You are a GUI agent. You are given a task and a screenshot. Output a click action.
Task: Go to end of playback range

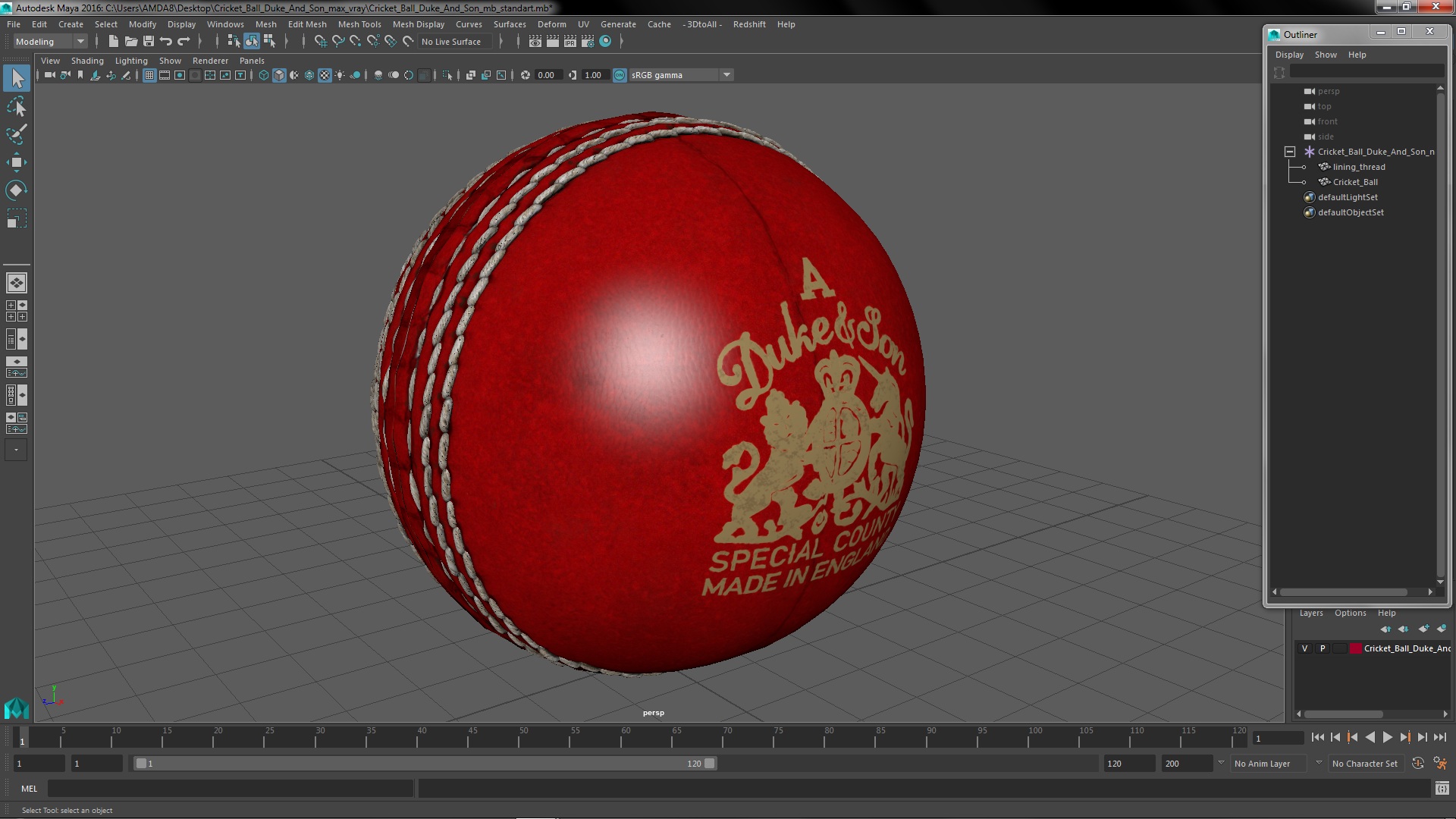(1439, 737)
